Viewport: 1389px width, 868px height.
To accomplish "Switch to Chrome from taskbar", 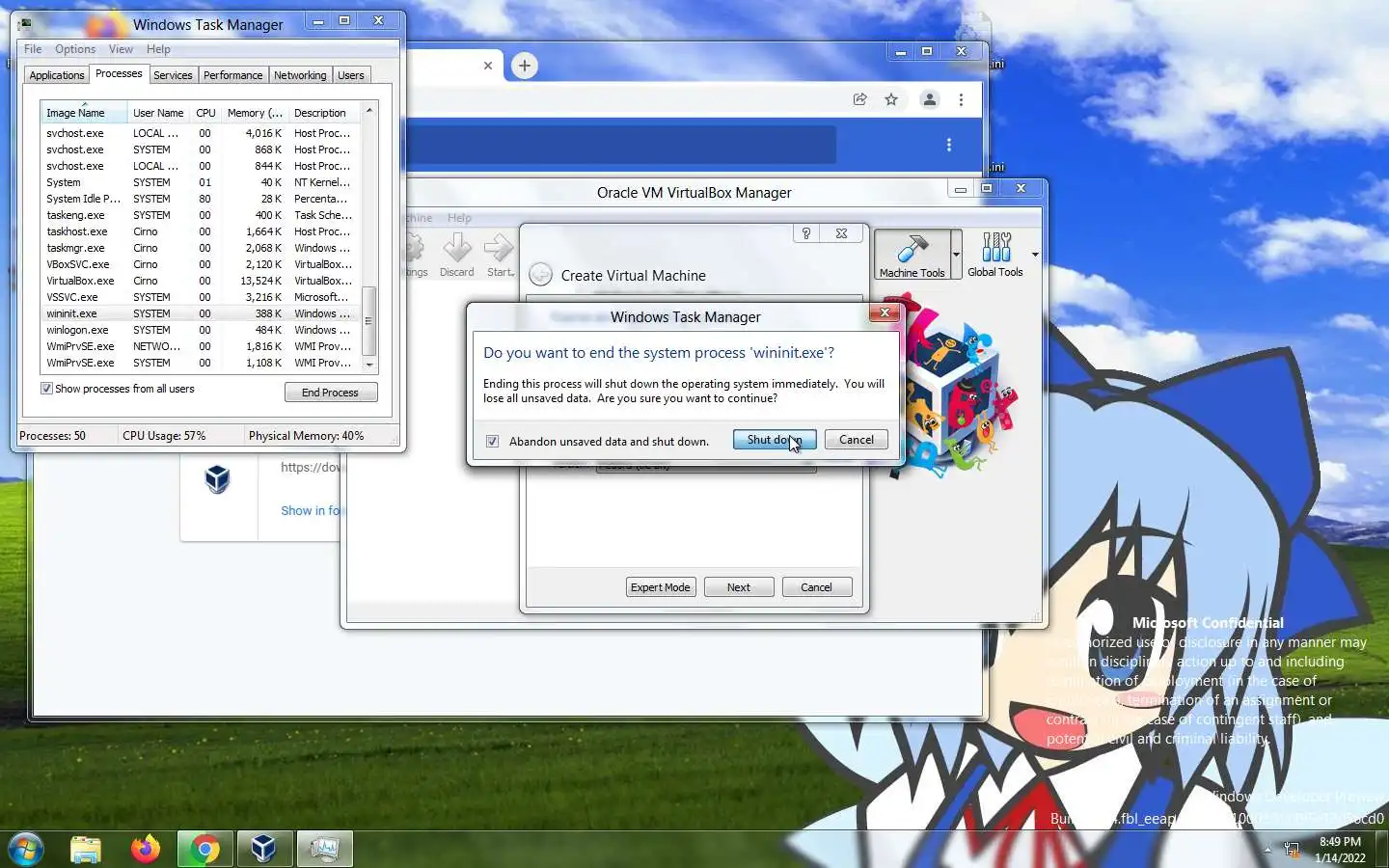I will [204, 849].
